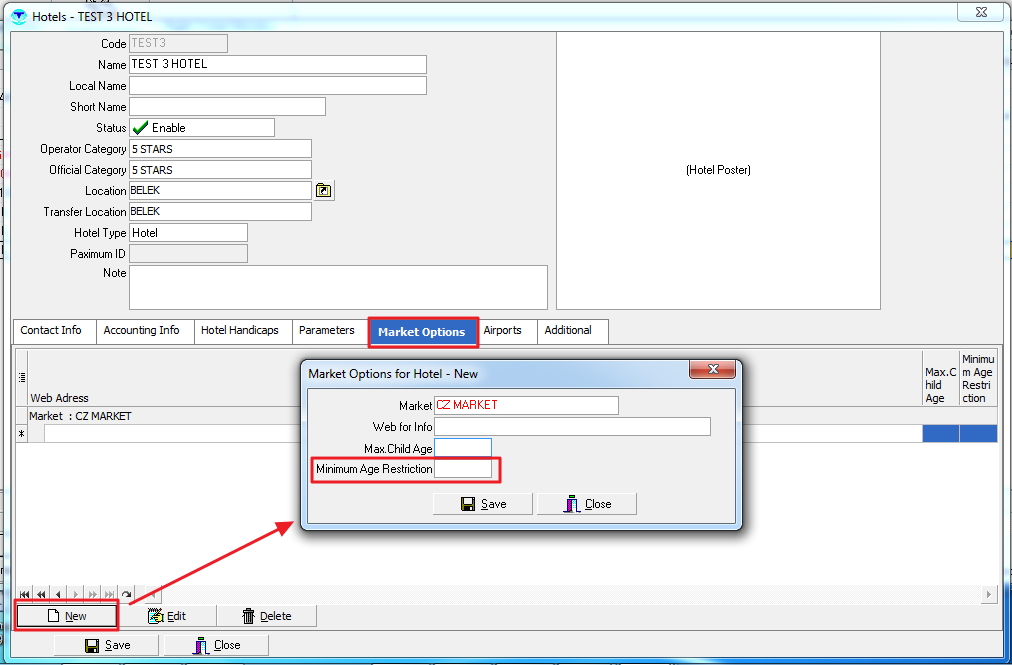
Task: Jump to last record in navigator
Action: (110, 594)
